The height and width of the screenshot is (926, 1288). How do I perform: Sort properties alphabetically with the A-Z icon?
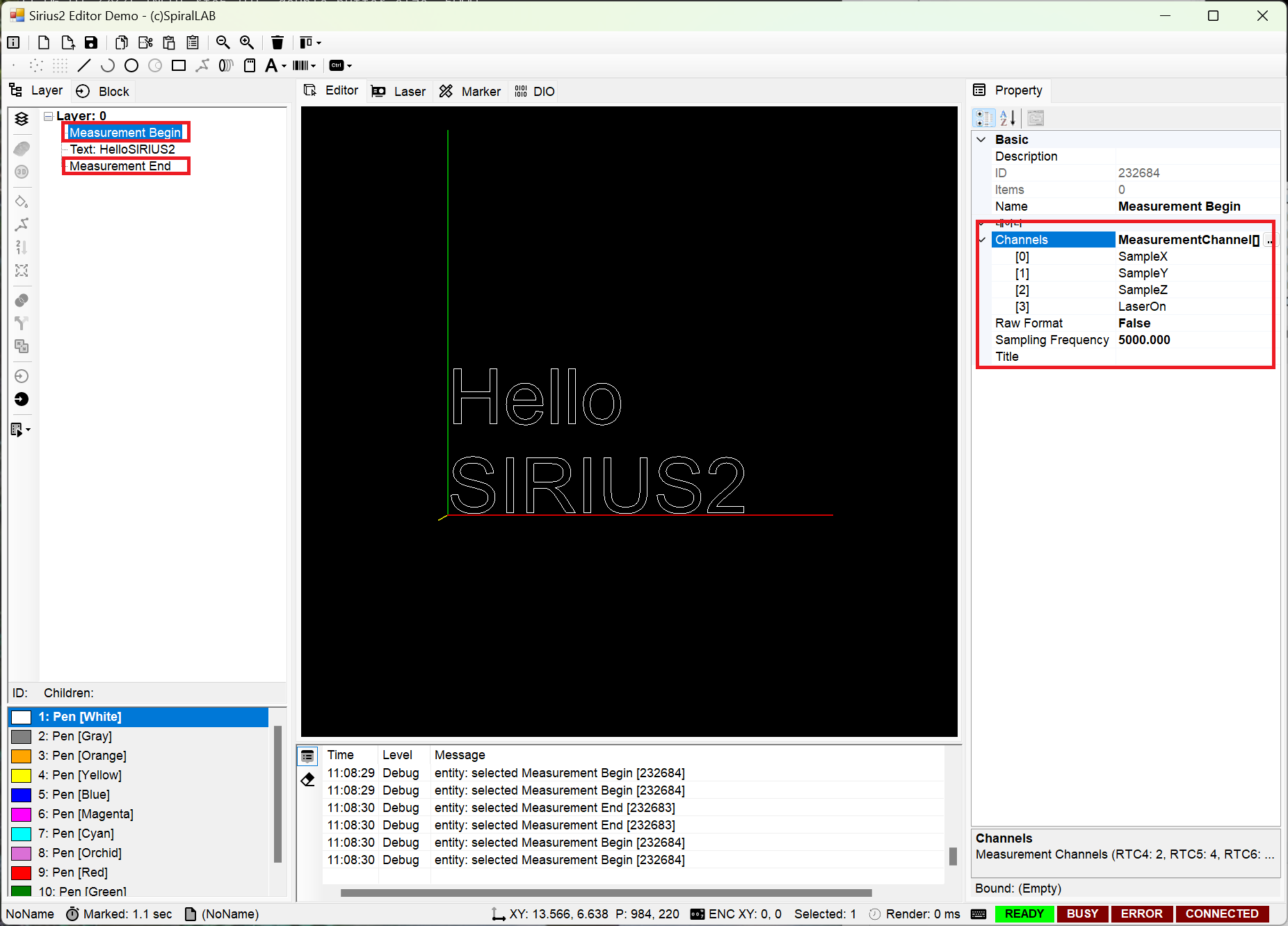click(1008, 118)
